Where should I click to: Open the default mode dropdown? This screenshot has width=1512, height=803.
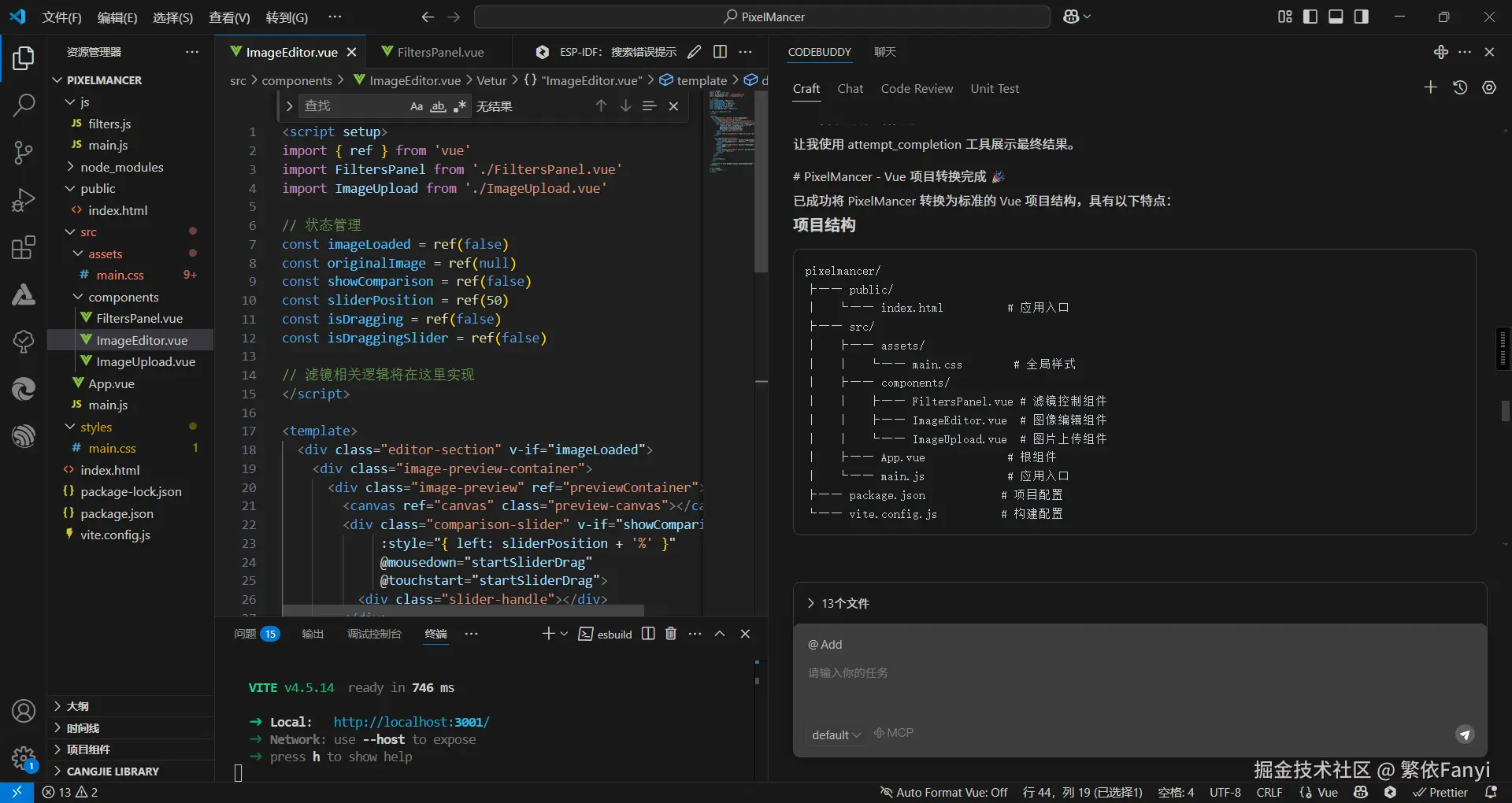[x=836, y=735]
